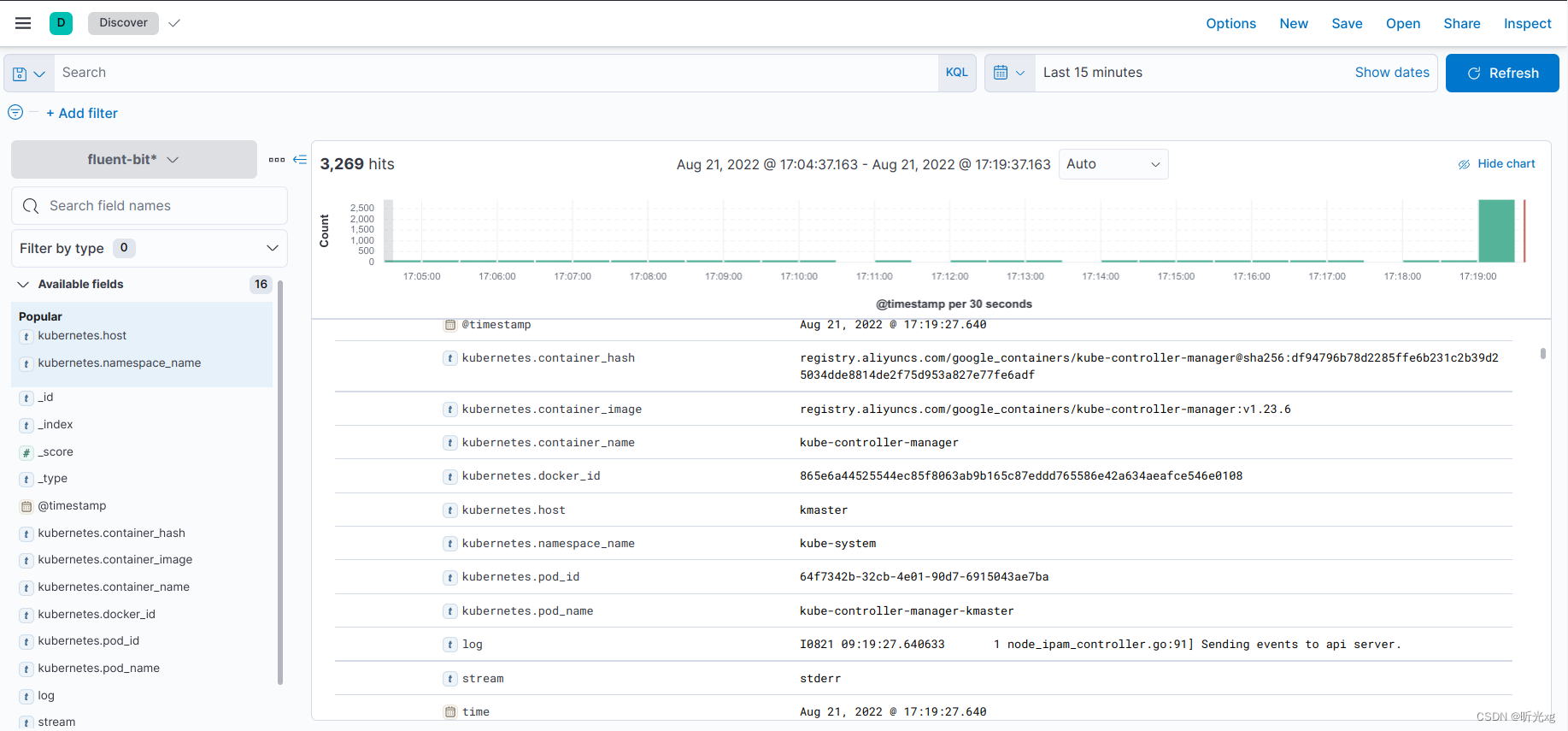The image size is (1568, 731).
Task: Click Add filter link
Action: pyautogui.click(x=82, y=113)
